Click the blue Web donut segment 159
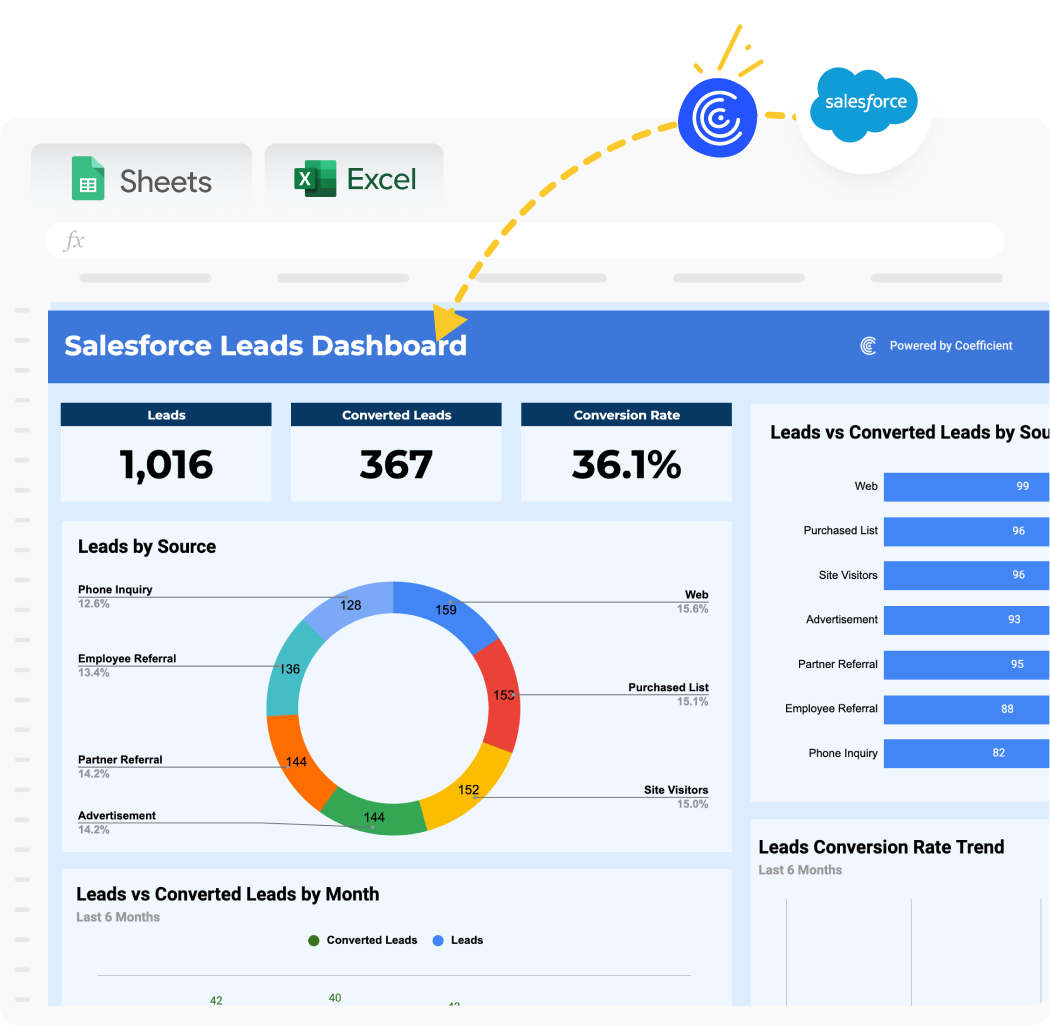Image resolution: width=1050 pixels, height=1026 pixels. pyautogui.click(x=446, y=608)
